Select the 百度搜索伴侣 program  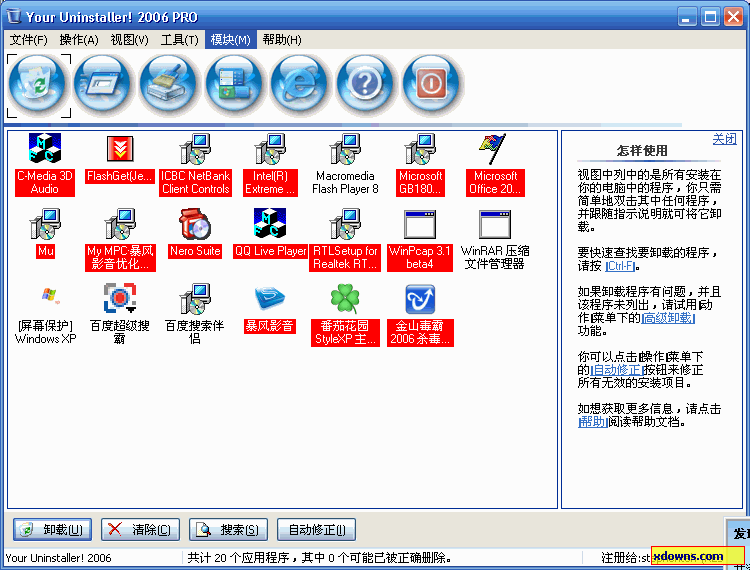pyautogui.click(x=195, y=315)
